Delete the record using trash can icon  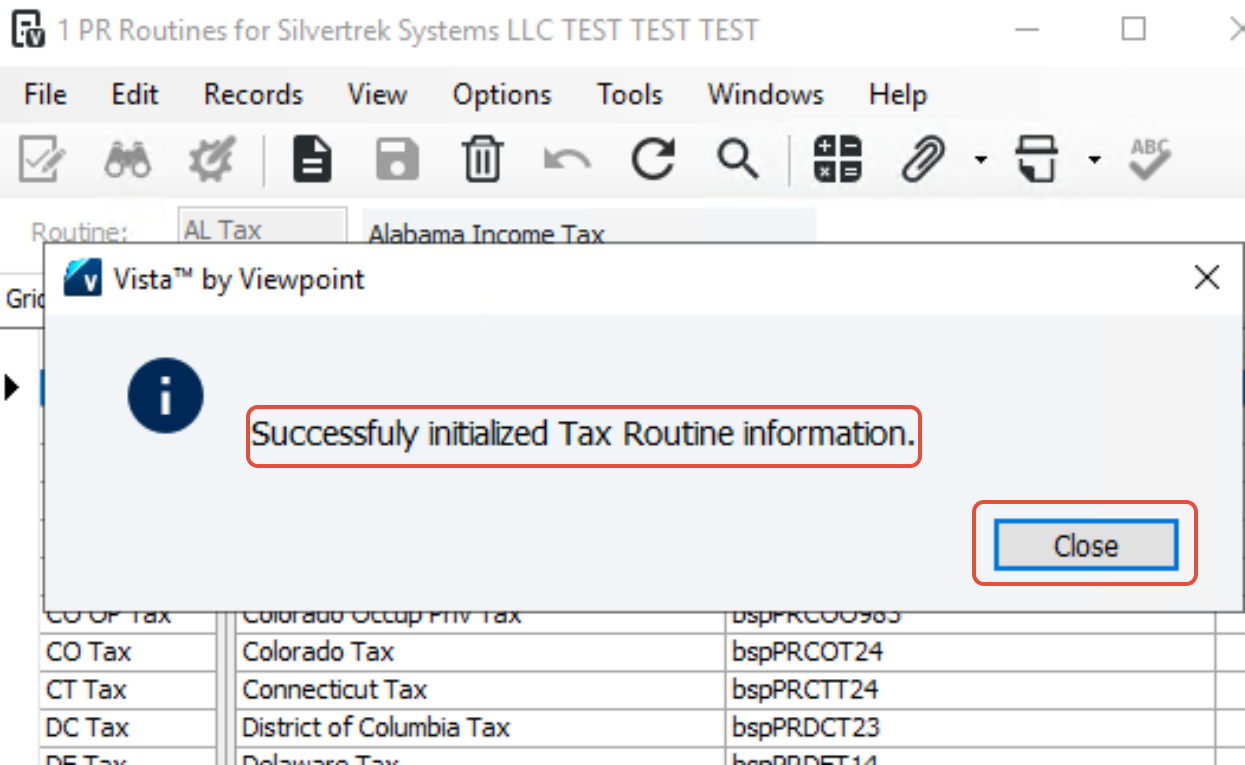tap(482, 159)
